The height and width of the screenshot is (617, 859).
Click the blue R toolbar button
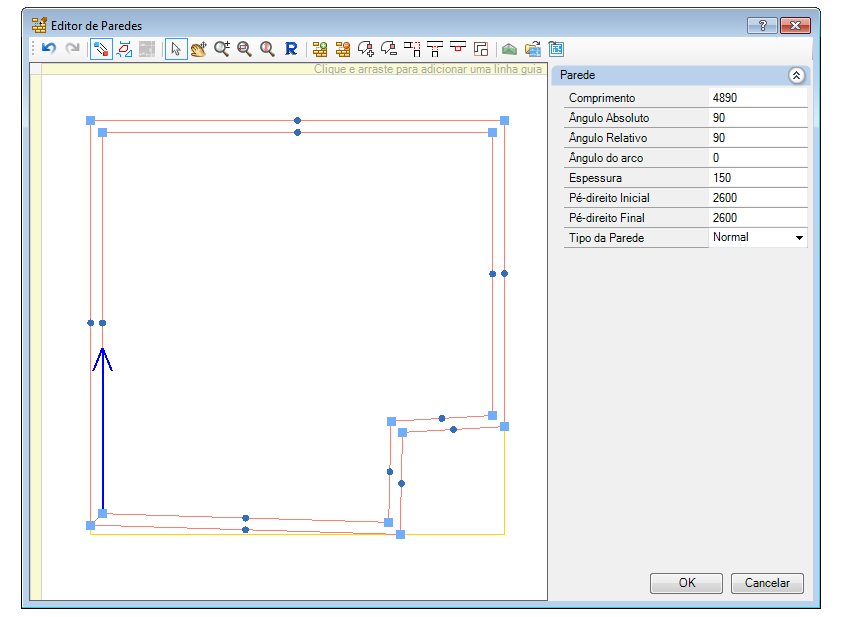[x=291, y=49]
